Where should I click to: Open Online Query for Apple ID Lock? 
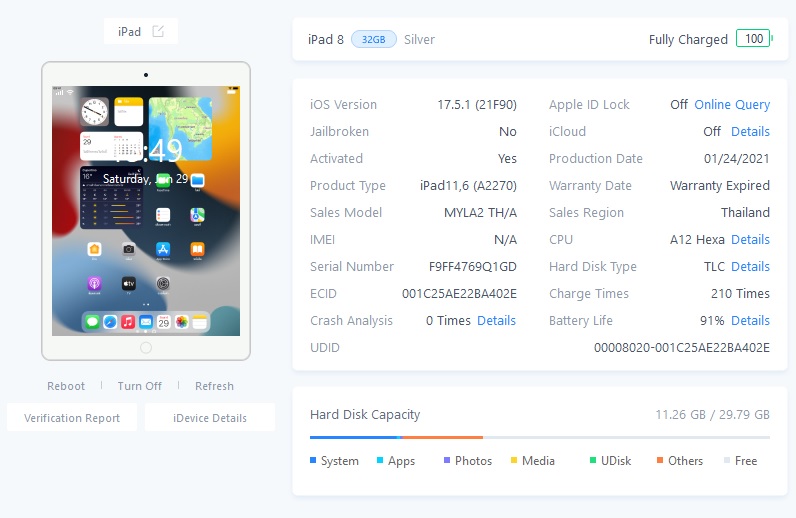click(x=732, y=104)
